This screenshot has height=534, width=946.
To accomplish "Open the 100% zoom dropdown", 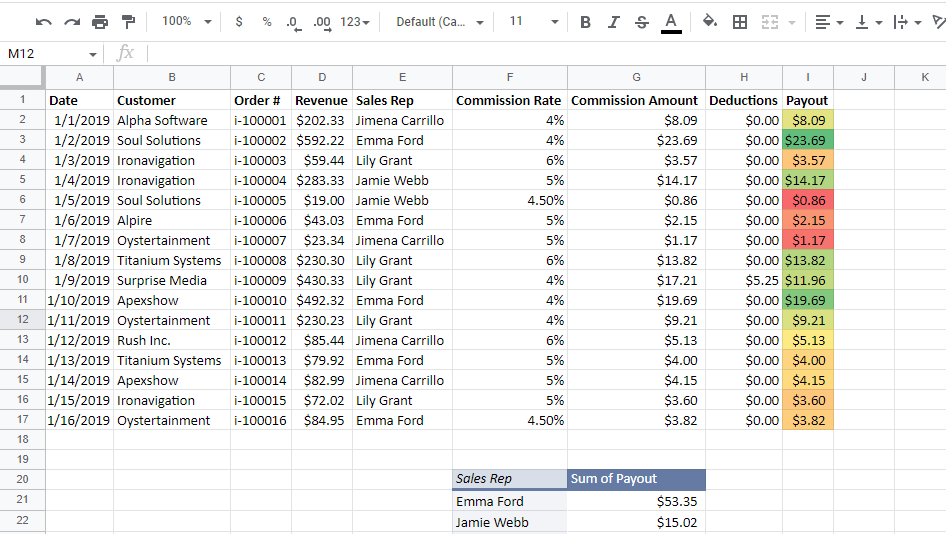I will pyautogui.click(x=187, y=22).
